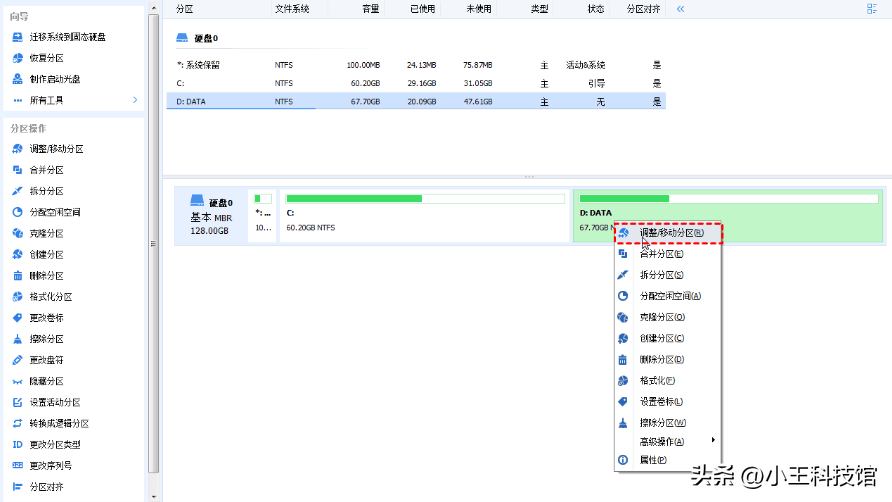
Task: Select the C: partition row in table
Action: point(416,83)
